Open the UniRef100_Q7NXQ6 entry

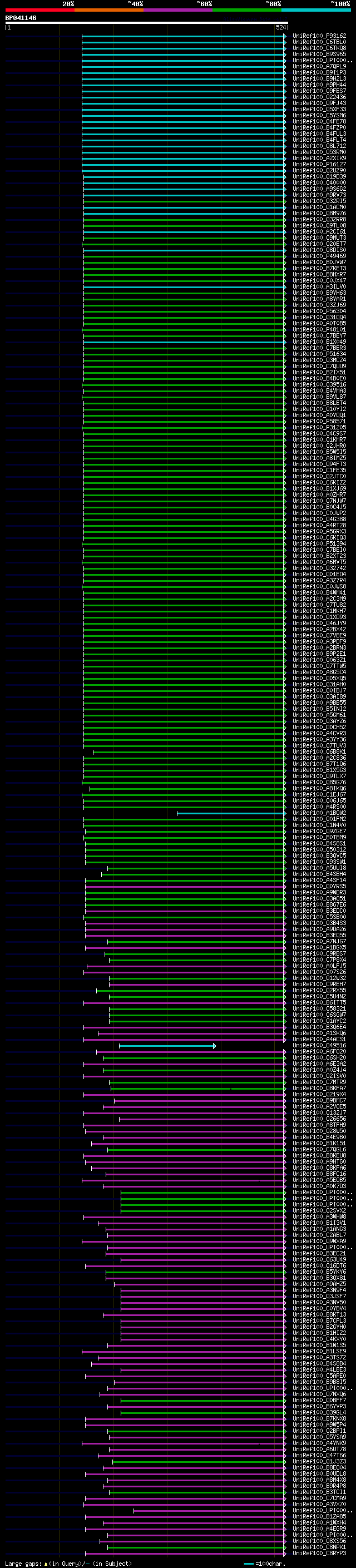[319, 1394]
